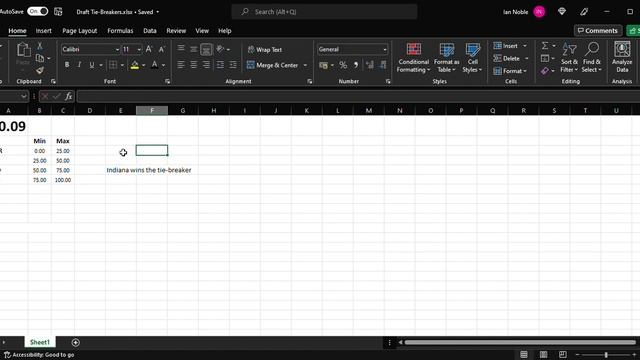
Task: Open the Home tab
Action: pyautogui.click(x=17, y=31)
